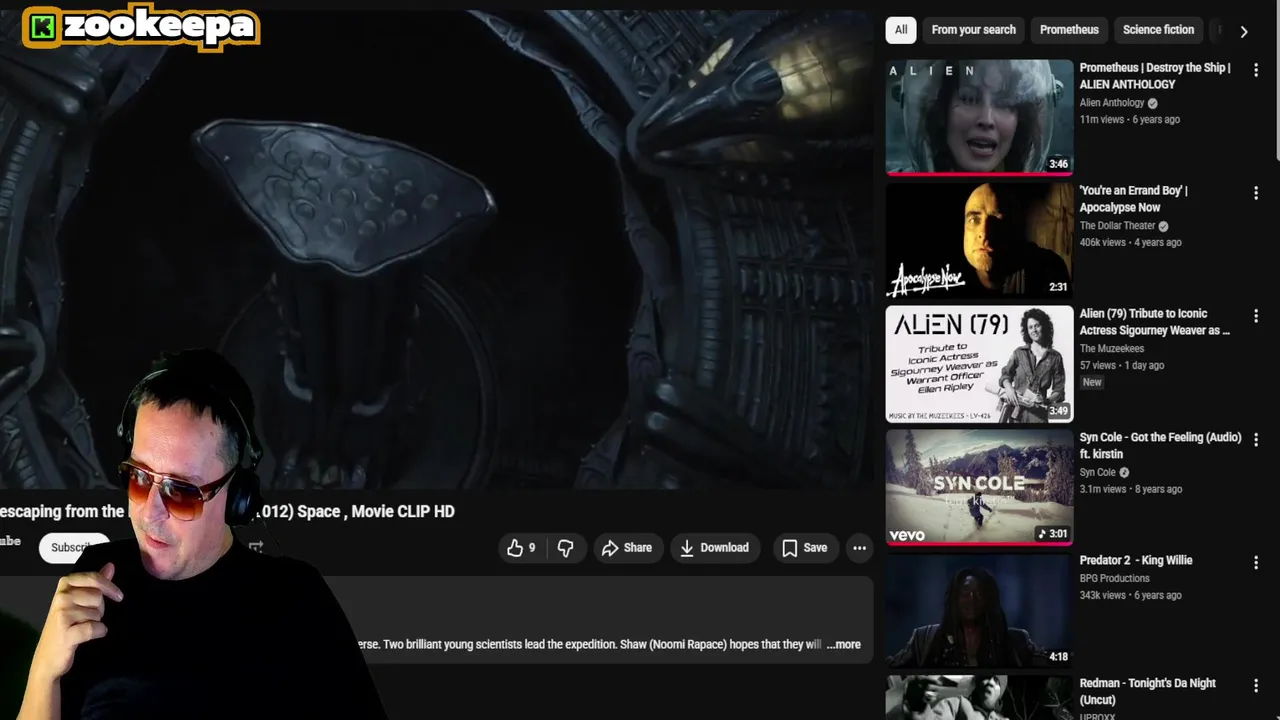
Task: Open options menu for Alien (79) Tribute video
Action: (1256, 316)
